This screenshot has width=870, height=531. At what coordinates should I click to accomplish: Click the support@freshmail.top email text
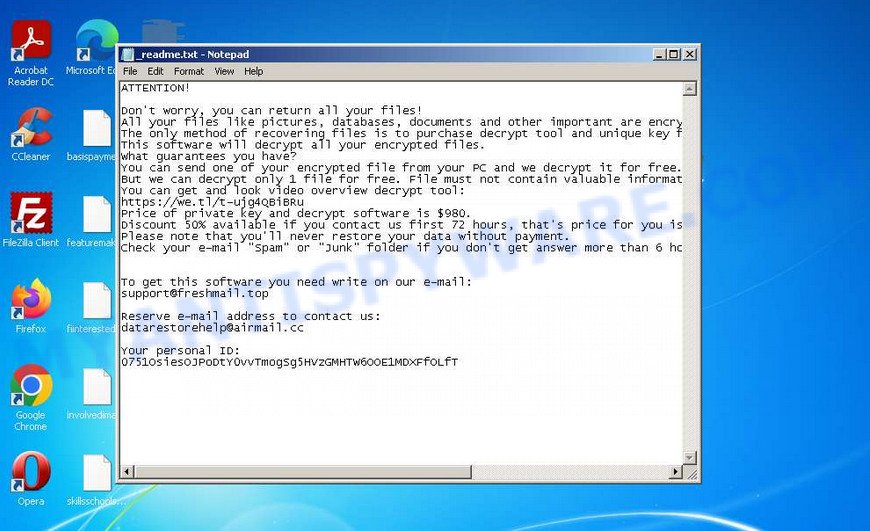(195, 294)
